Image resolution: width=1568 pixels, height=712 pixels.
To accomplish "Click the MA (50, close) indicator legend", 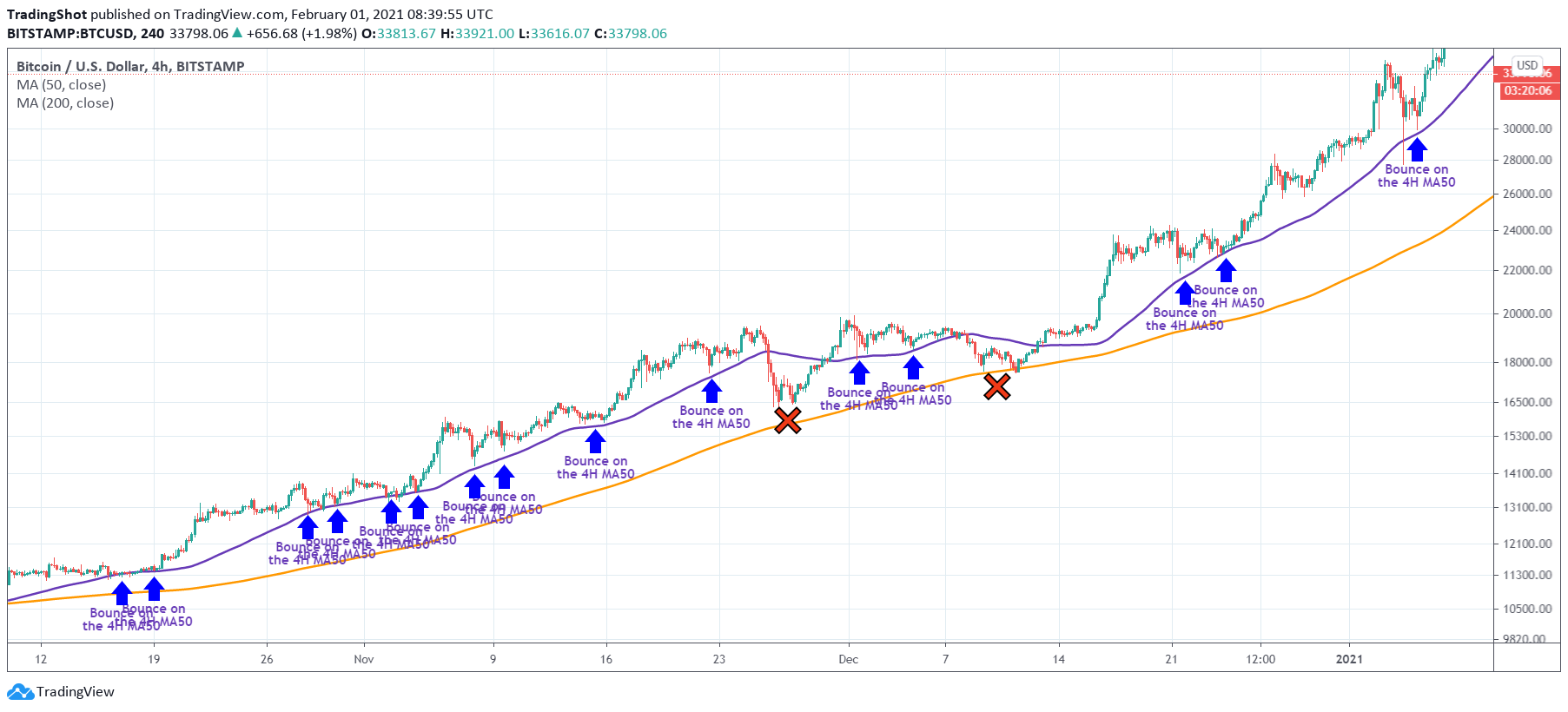I will tap(62, 85).
